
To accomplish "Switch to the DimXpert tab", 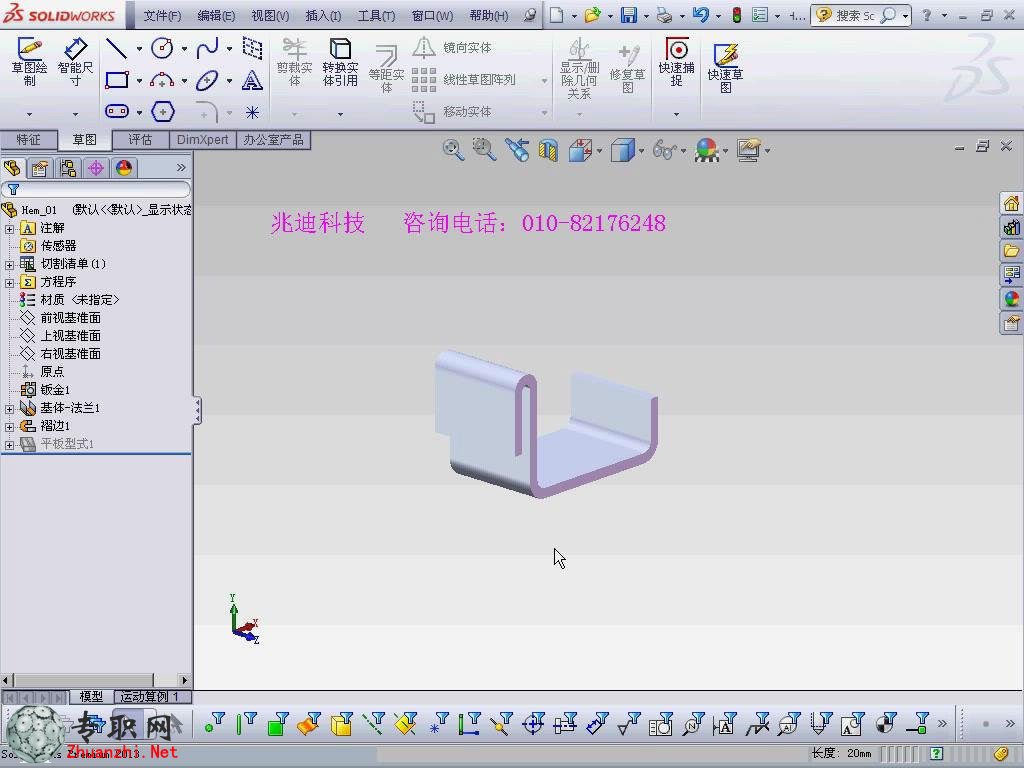I will coord(202,140).
